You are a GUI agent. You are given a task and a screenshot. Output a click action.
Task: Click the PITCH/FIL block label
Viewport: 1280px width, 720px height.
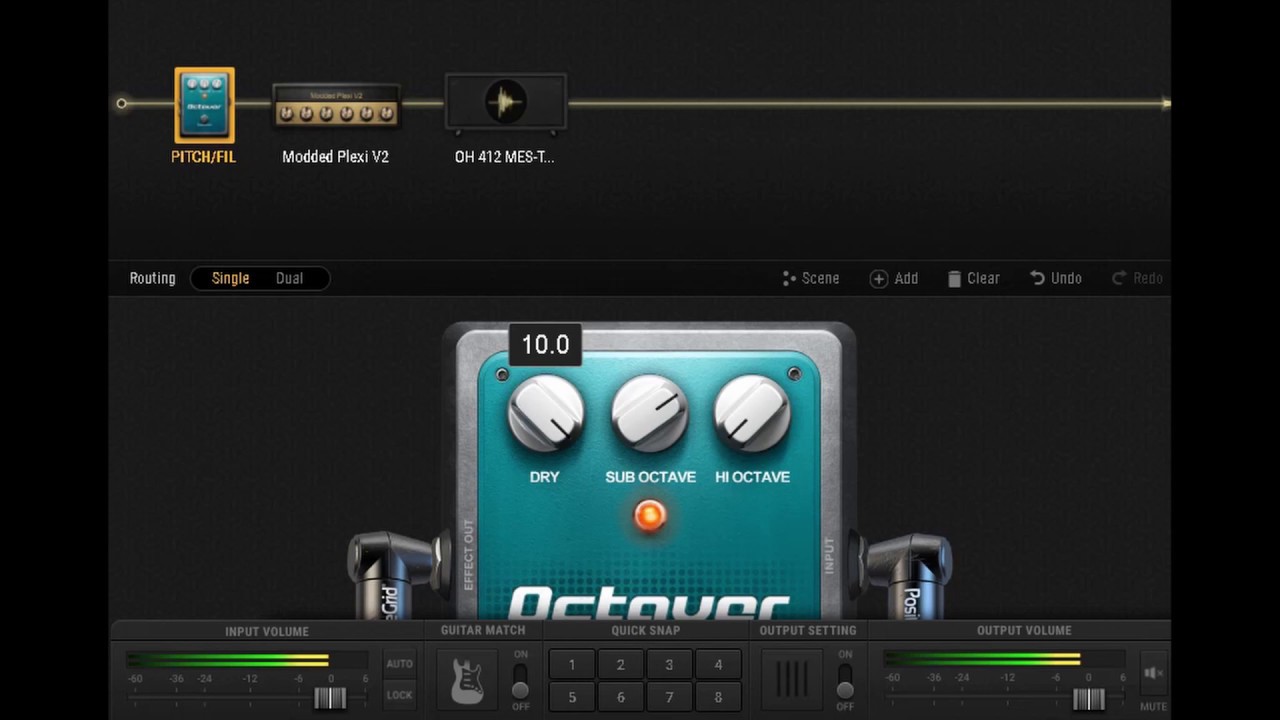pos(204,157)
